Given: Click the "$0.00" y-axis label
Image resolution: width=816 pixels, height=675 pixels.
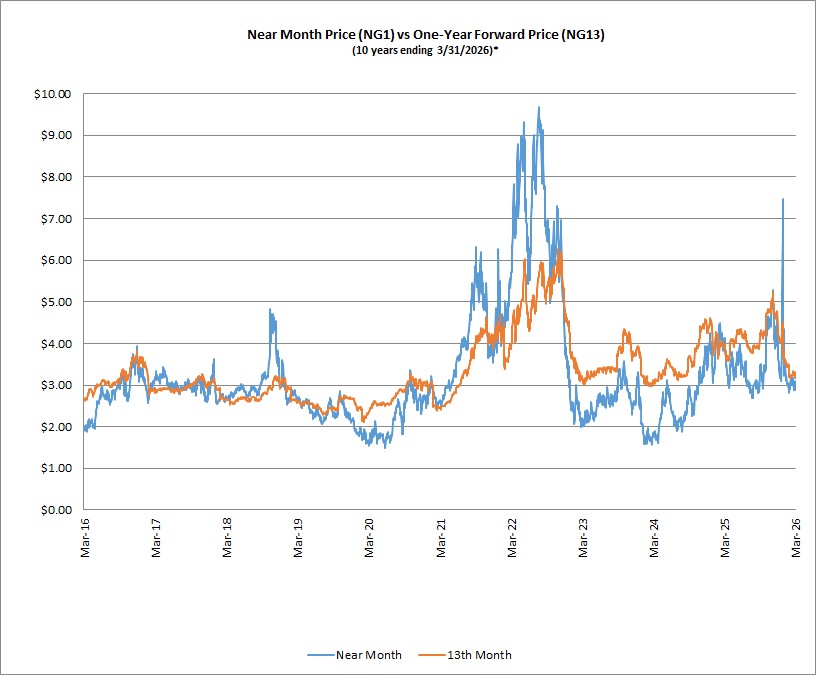Looking at the screenshot, I should 56,510.
